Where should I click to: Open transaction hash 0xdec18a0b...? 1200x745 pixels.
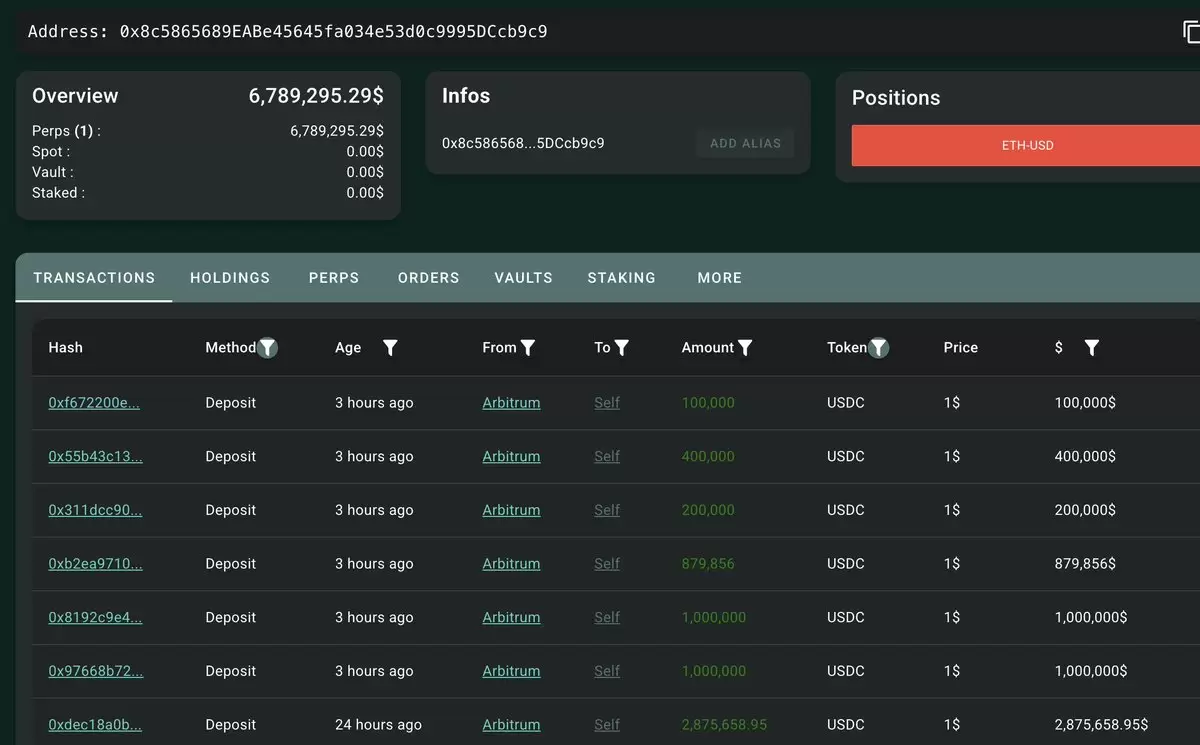[95, 725]
